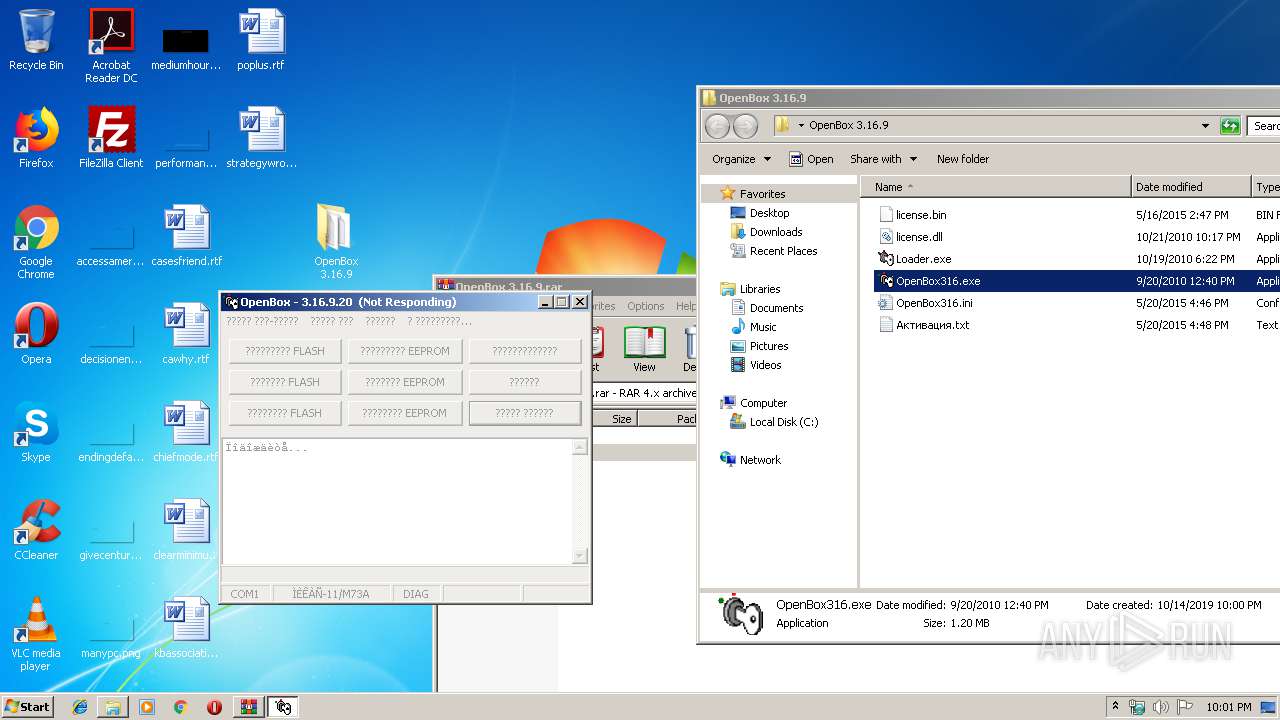Click the New folder button
The width and height of the screenshot is (1280, 720).
pyautogui.click(x=963, y=159)
